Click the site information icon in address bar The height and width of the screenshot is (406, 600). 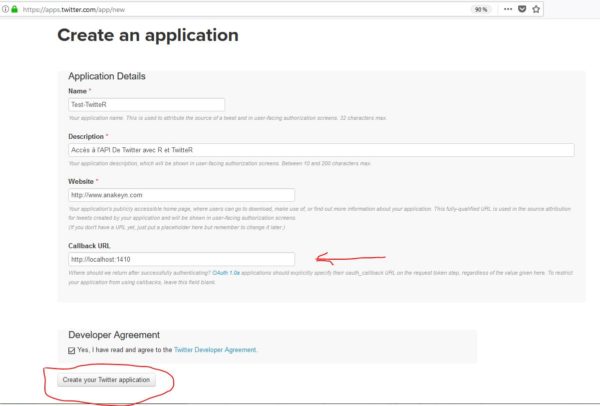pos(5,9)
